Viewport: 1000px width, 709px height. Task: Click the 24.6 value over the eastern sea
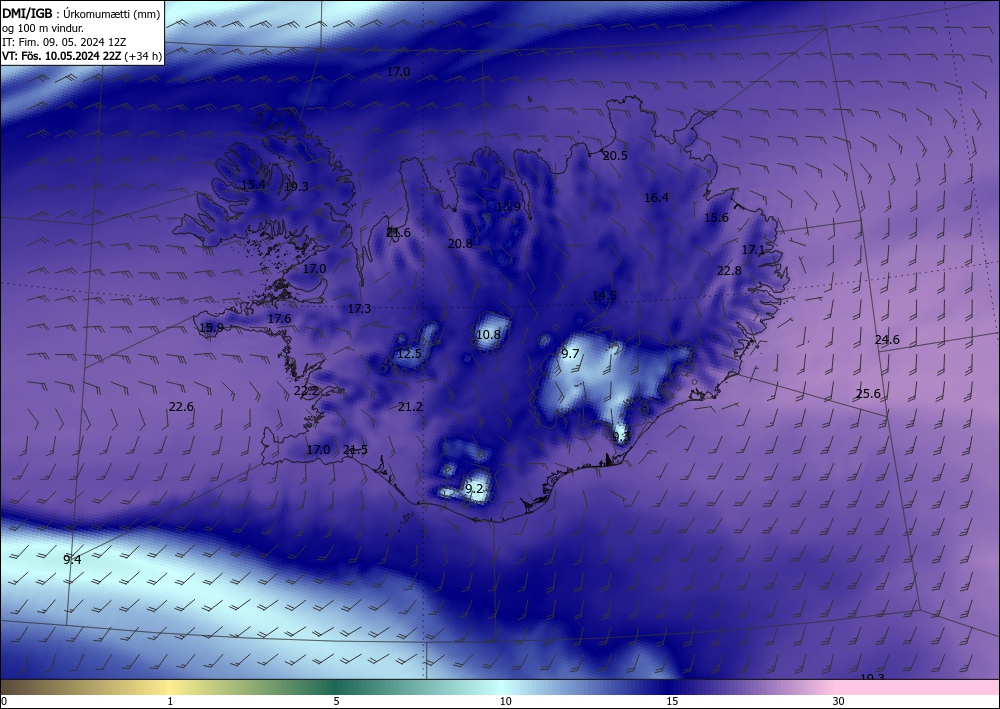point(887,339)
